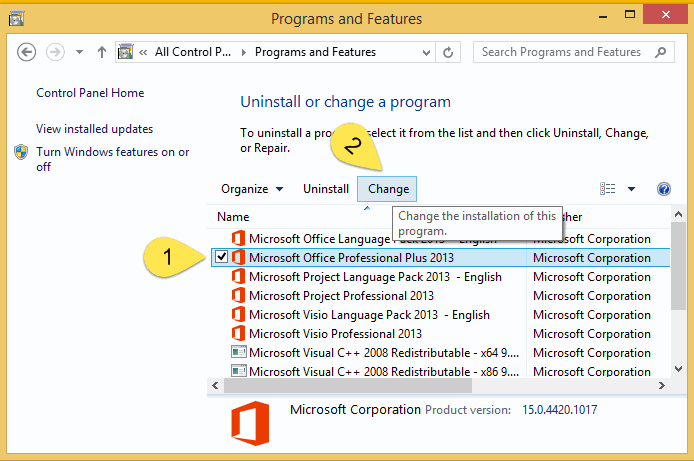Screen dimensions: 694x461
Task: Refresh the Programs and Features list
Action: click(448, 52)
